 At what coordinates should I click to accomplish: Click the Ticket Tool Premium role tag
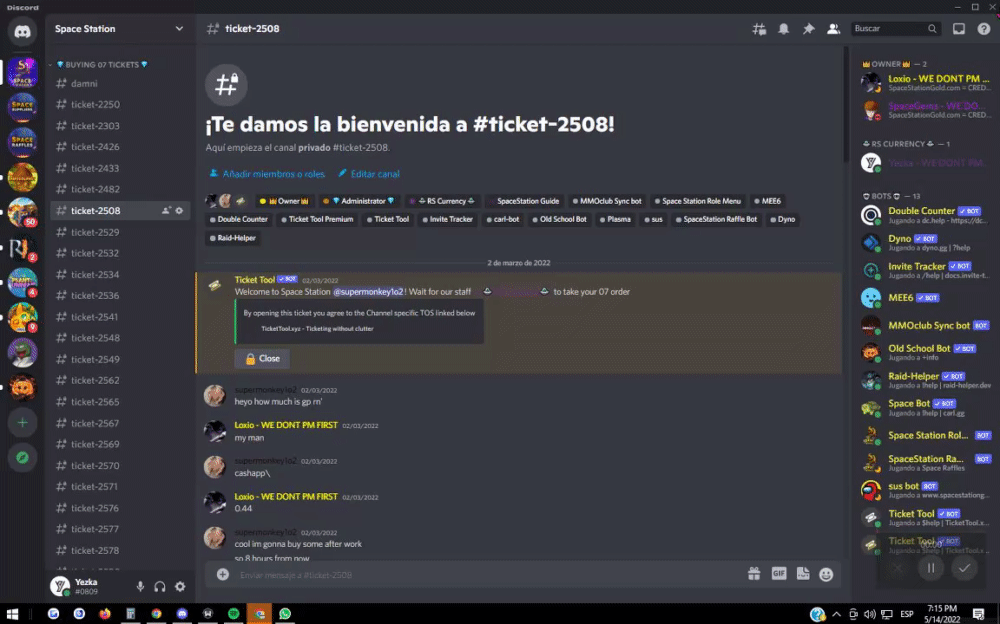click(317, 219)
